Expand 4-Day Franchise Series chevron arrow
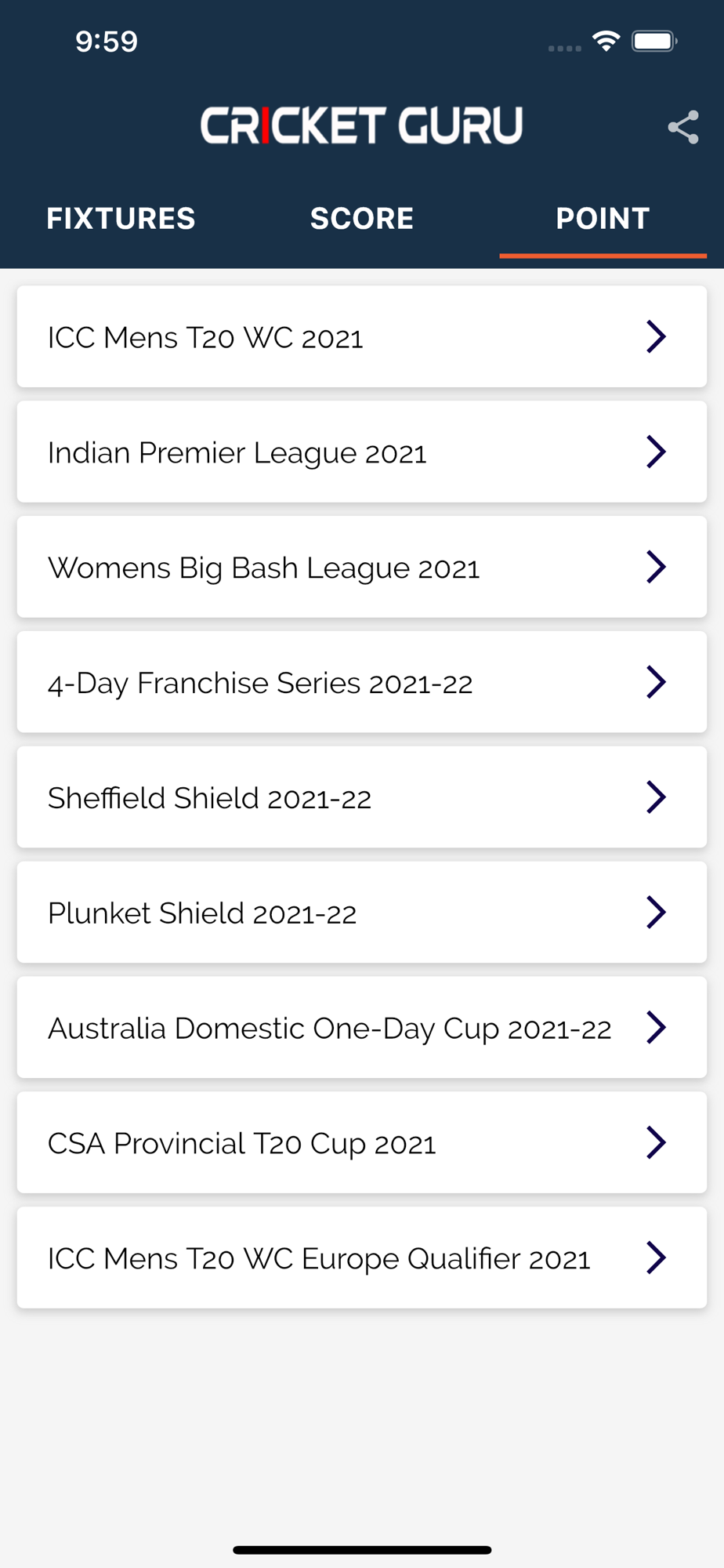The image size is (724, 1568). click(x=656, y=682)
